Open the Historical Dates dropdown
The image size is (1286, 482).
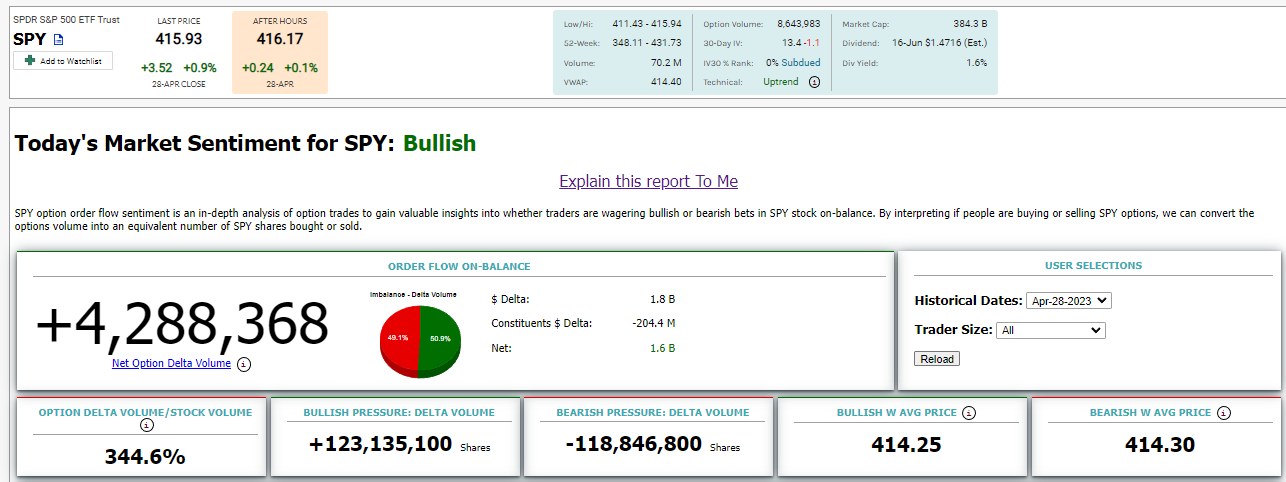tap(1069, 300)
